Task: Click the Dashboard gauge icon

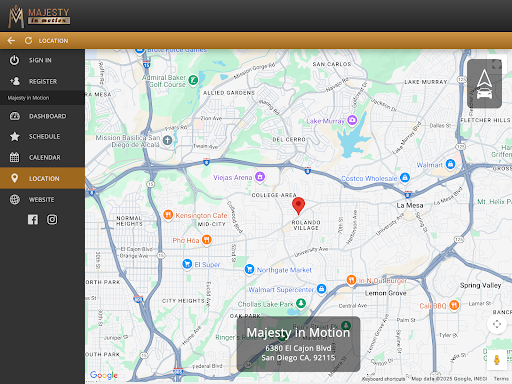Action: 15,116
